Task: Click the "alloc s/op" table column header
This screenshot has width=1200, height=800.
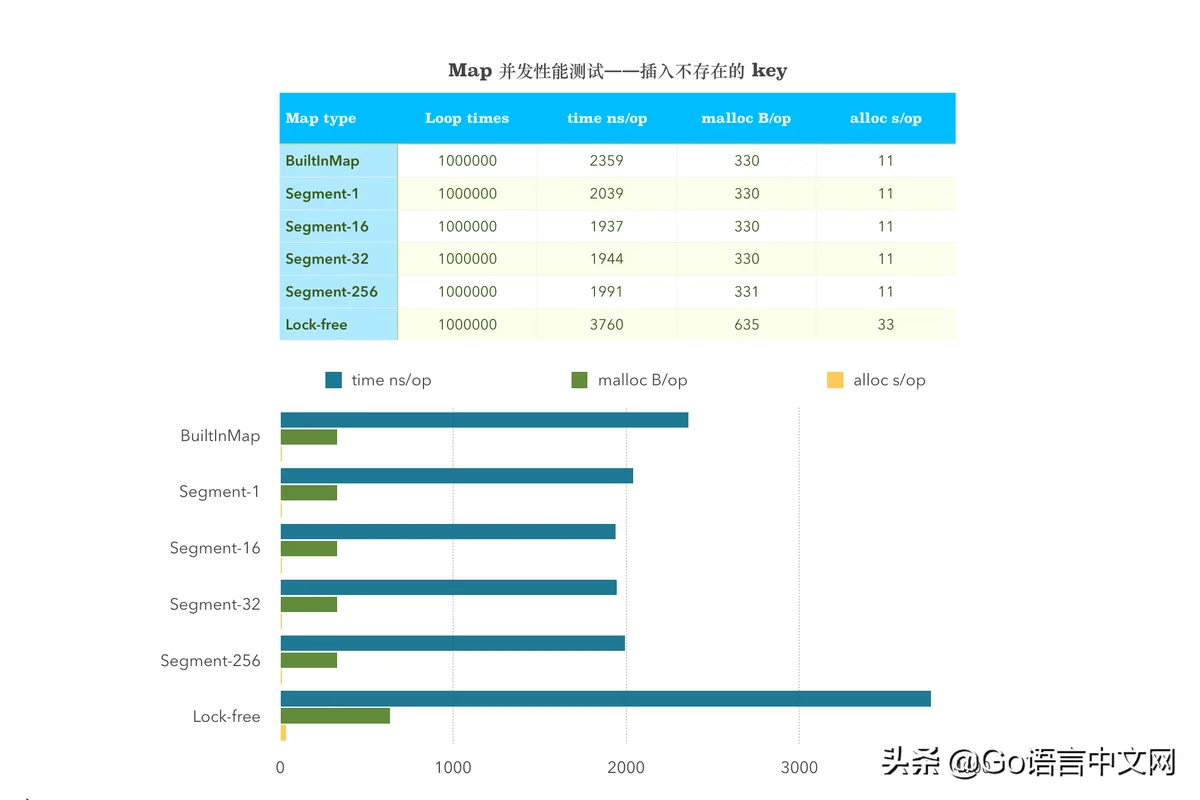Action: coord(886,118)
